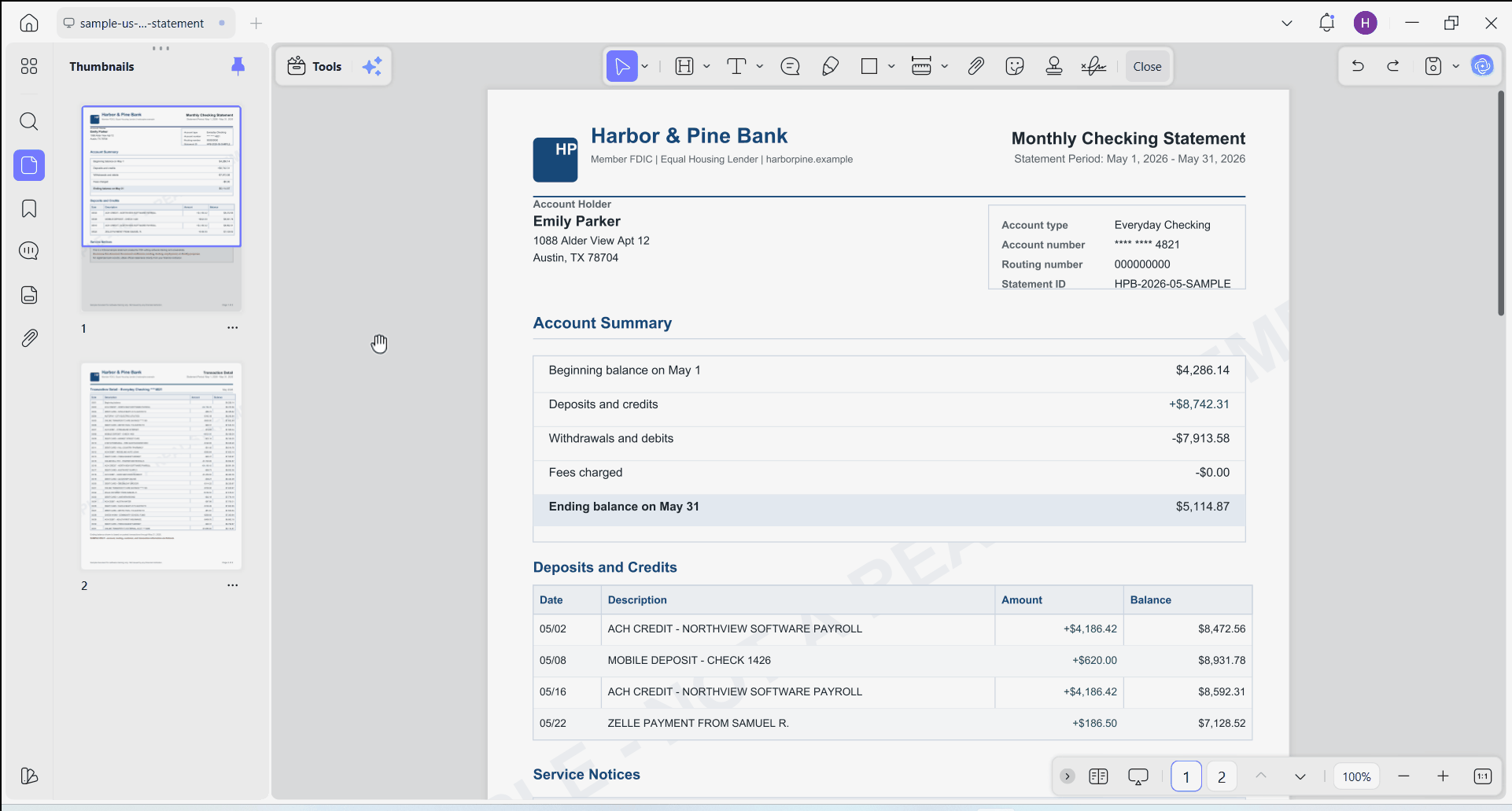Click the 100% zoom level field
Viewport: 1512px width, 811px height.
(x=1356, y=776)
